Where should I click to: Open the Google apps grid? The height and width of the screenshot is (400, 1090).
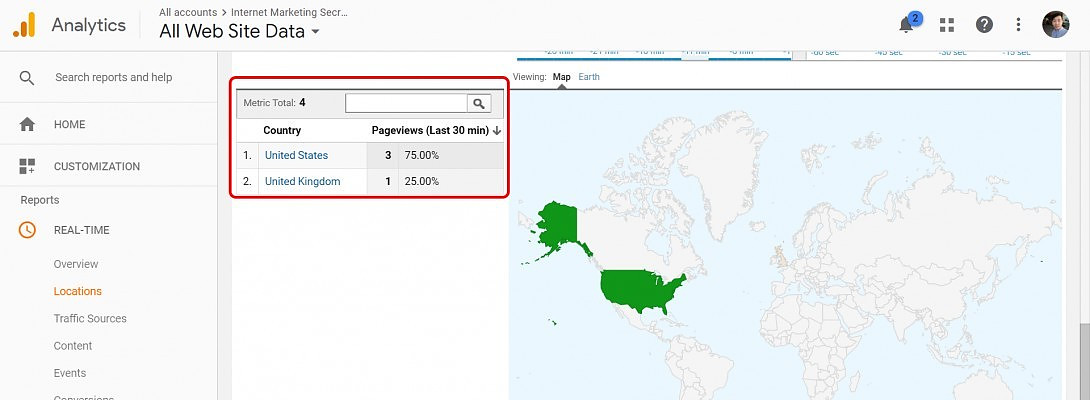click(947, 25)
